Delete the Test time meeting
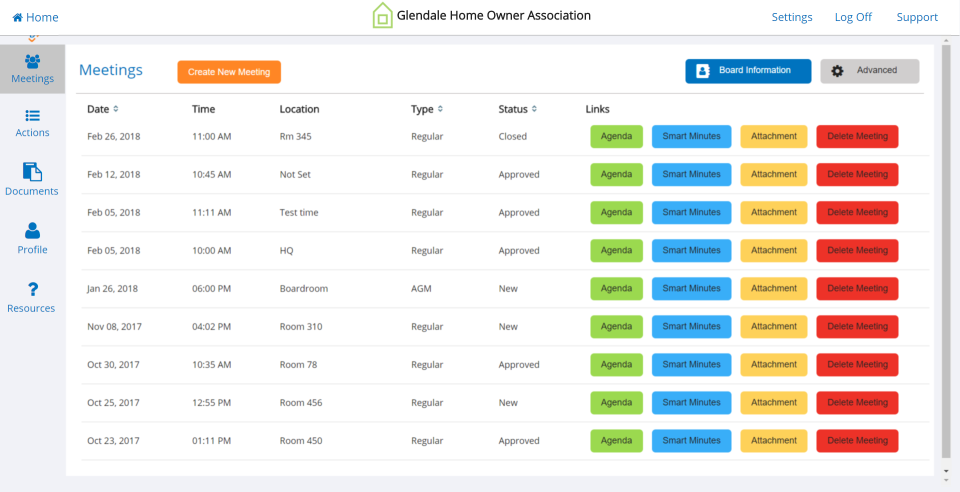960x492 pixels. pos(857,212)
